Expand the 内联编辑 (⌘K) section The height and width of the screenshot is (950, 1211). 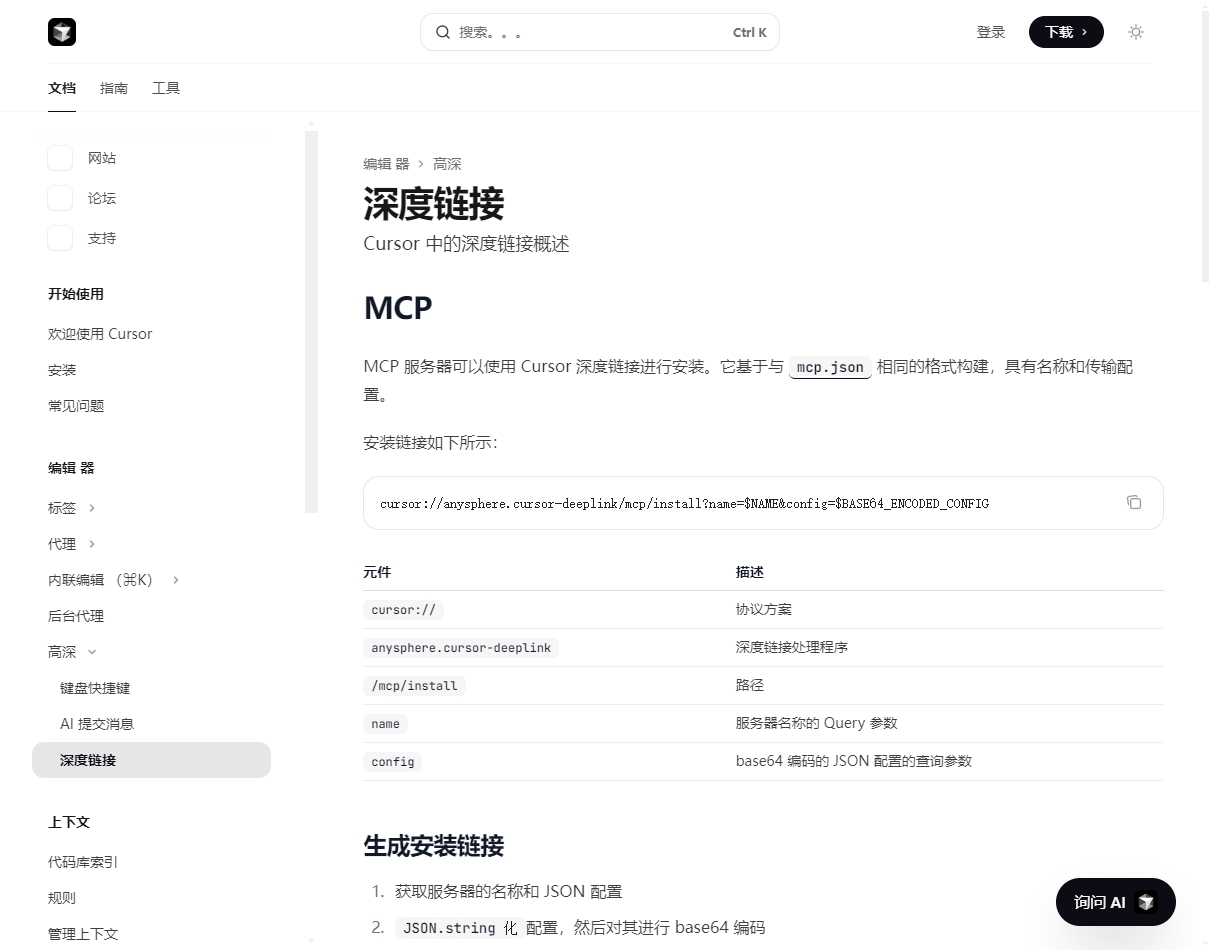(x=176, y=580)
